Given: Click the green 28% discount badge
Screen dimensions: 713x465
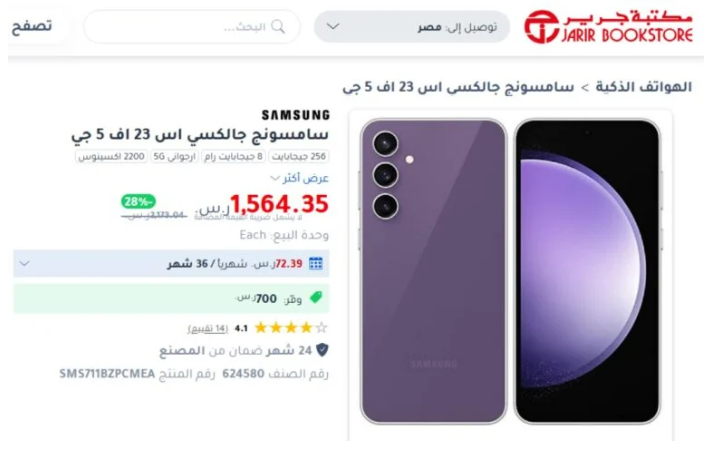Looking at the screenshot, I should click(138, 201).
